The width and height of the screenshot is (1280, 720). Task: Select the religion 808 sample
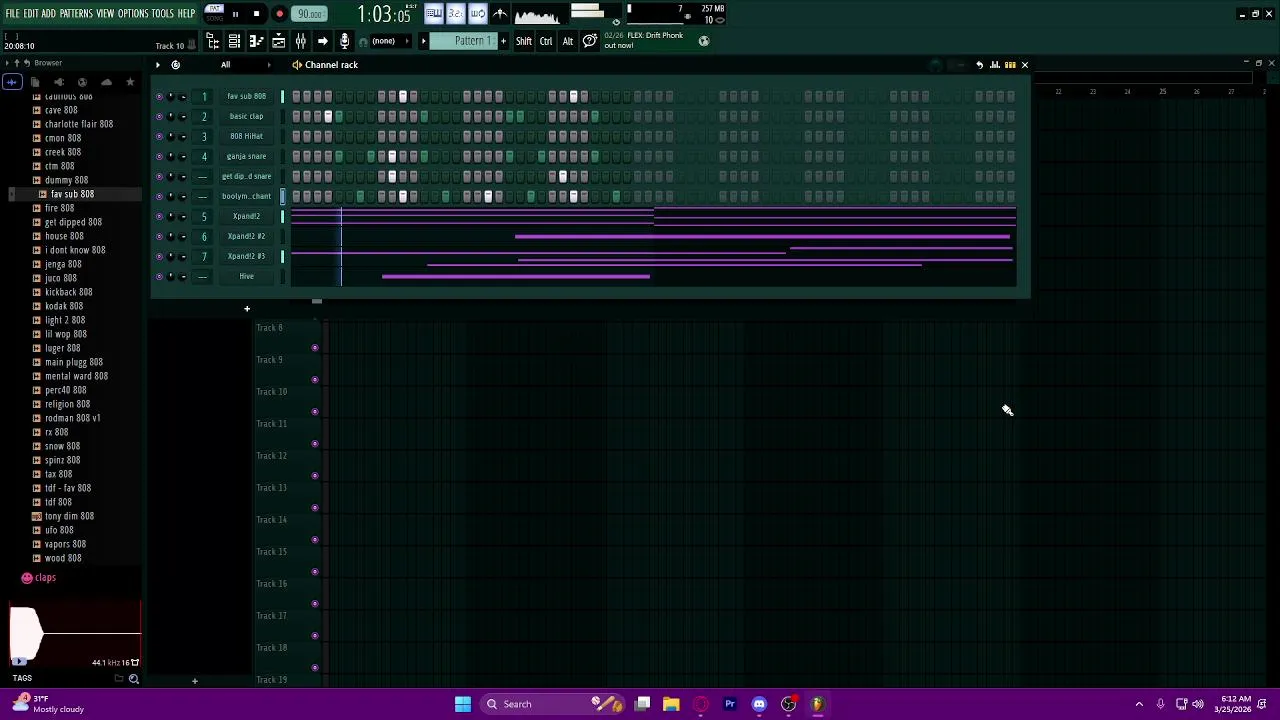pyautogui.click(x=67, y=404)
